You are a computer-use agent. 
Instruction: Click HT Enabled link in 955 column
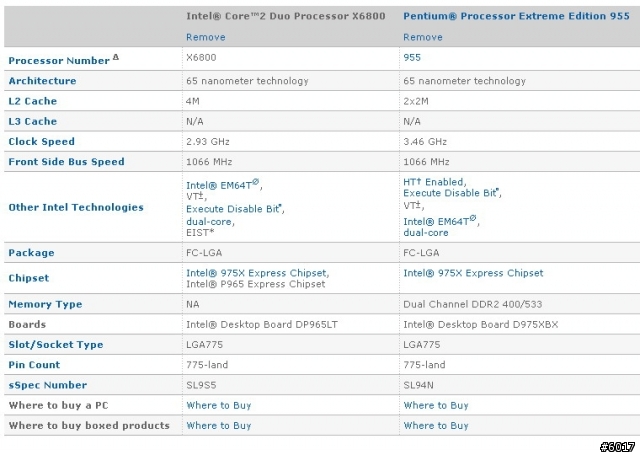[x=433, y=182]
